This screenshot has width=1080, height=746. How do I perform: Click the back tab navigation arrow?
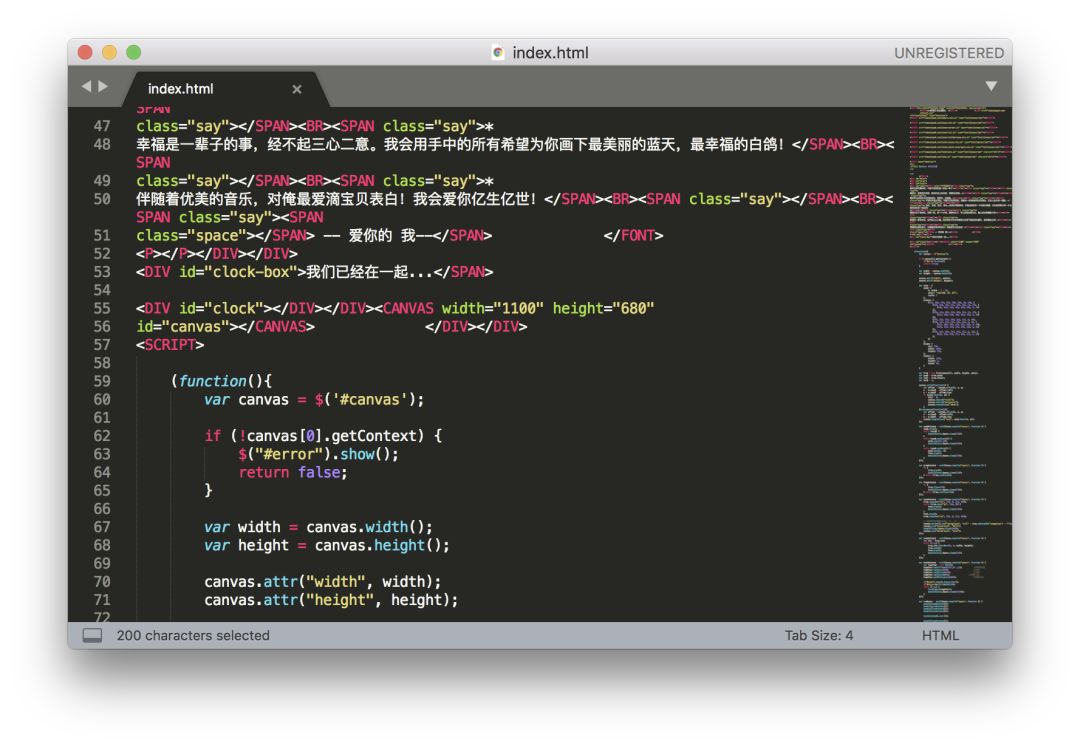pyautogui.click(x=86, y=86)
